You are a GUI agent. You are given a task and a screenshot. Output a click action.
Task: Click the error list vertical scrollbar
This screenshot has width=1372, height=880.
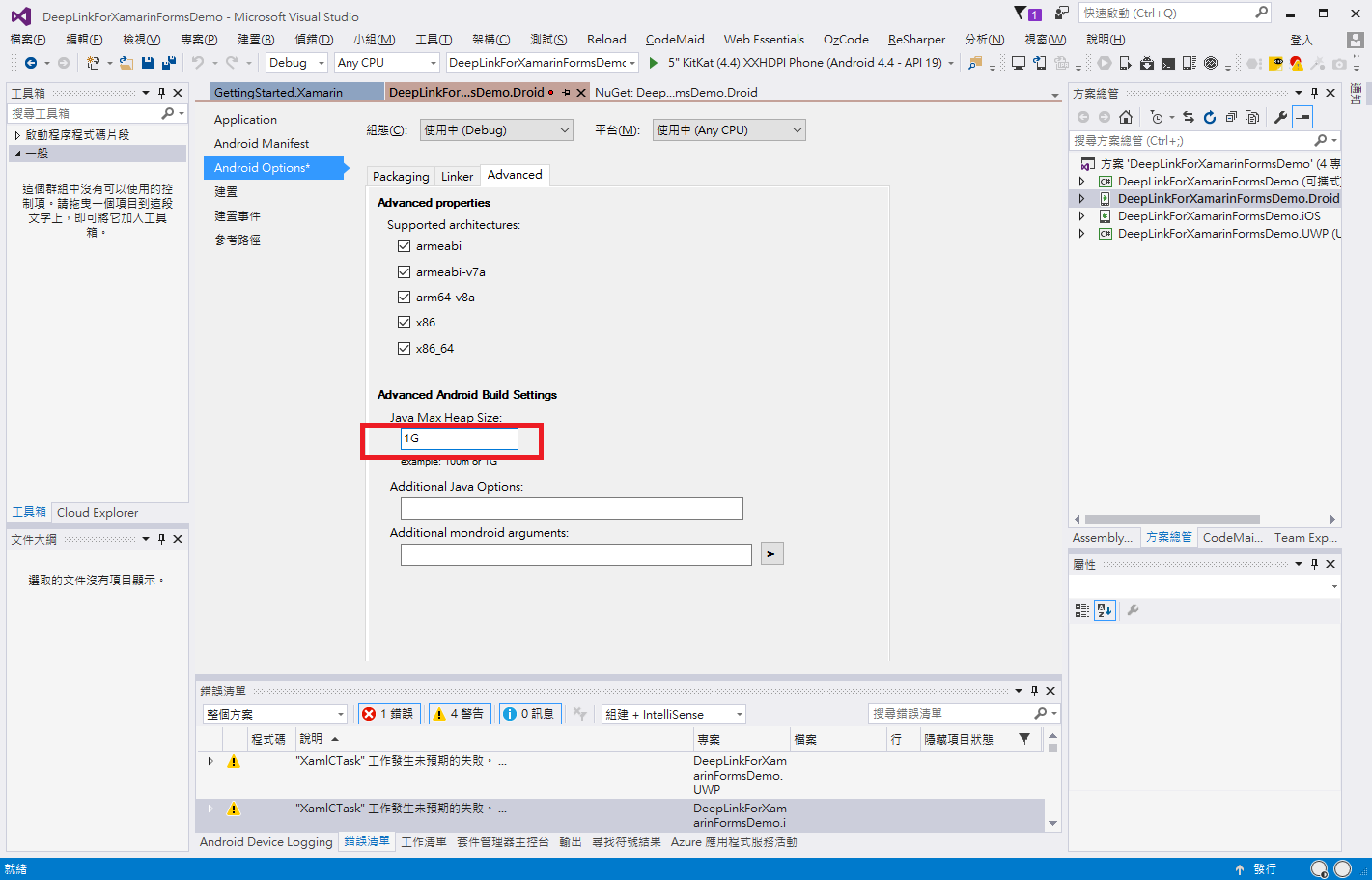coord(1053,748)
